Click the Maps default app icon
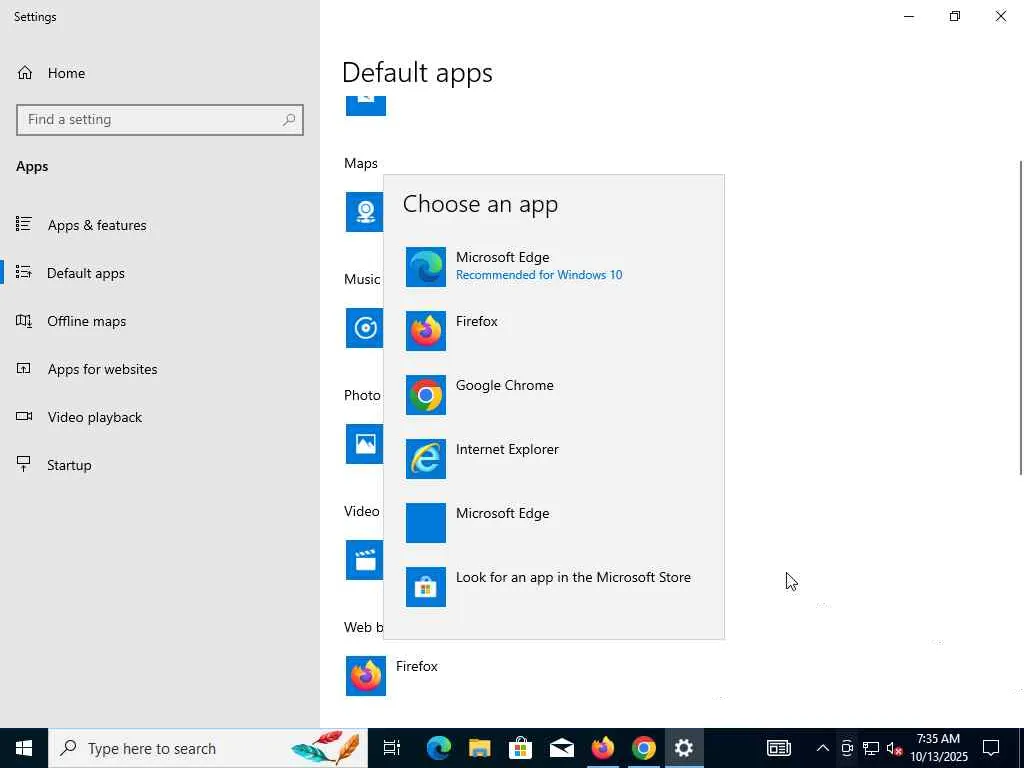Viewport: 1024px width, 768px height. [x=364, y=212]
